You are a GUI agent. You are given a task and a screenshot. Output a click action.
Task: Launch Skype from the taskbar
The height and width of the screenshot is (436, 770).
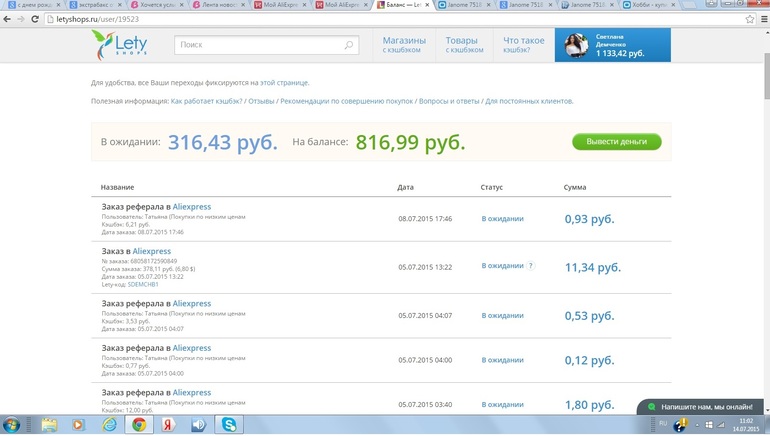point(231,425)
